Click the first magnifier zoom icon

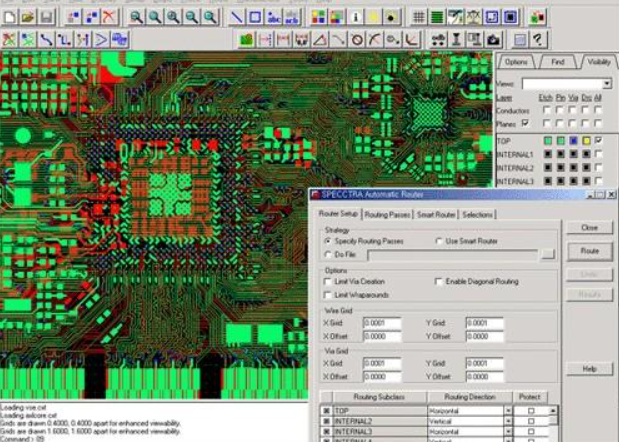coord(137,17)
